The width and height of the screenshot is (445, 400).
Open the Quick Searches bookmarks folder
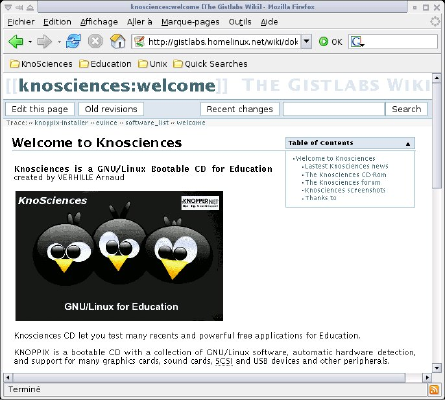(210, 64)
